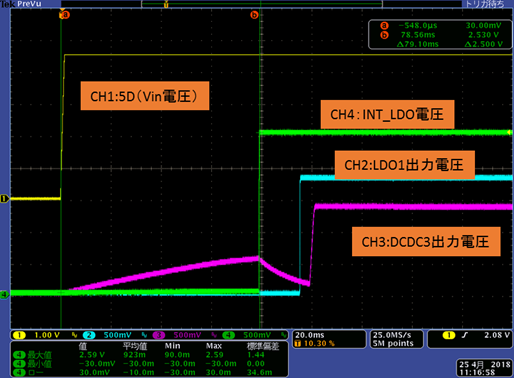The width and height of the screenshot is (514, 378).
Task: Click the 最大値 measurement row
Action: click(x=149, y=355)
